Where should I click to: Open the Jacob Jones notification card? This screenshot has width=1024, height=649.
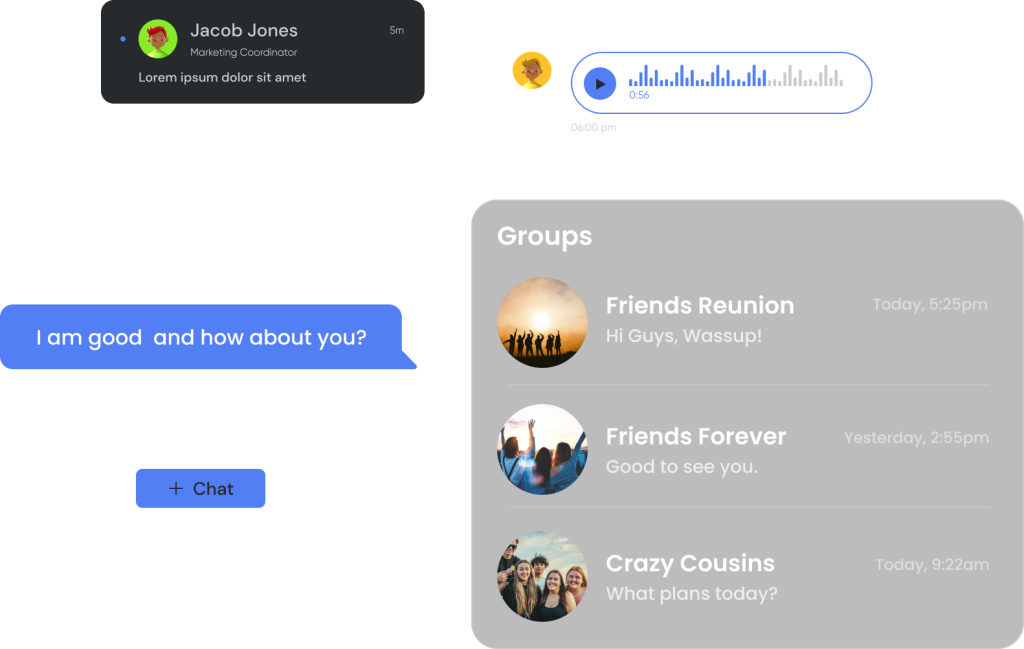(x=263, y=52)
